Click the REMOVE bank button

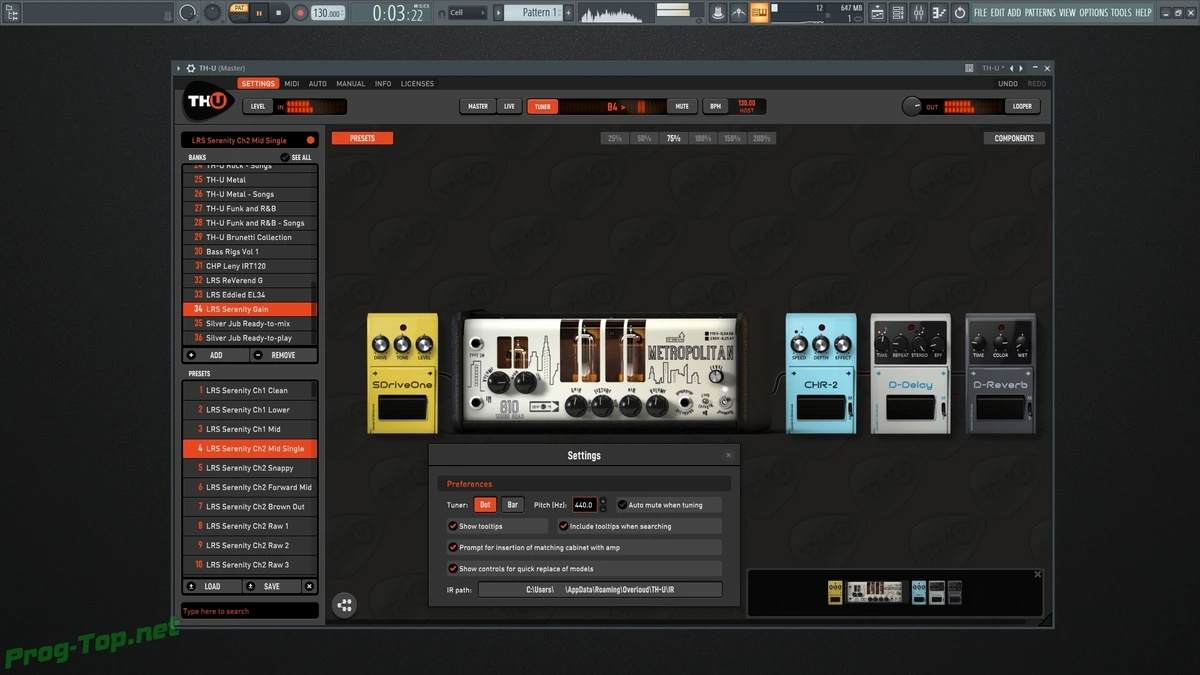(283, 355)
